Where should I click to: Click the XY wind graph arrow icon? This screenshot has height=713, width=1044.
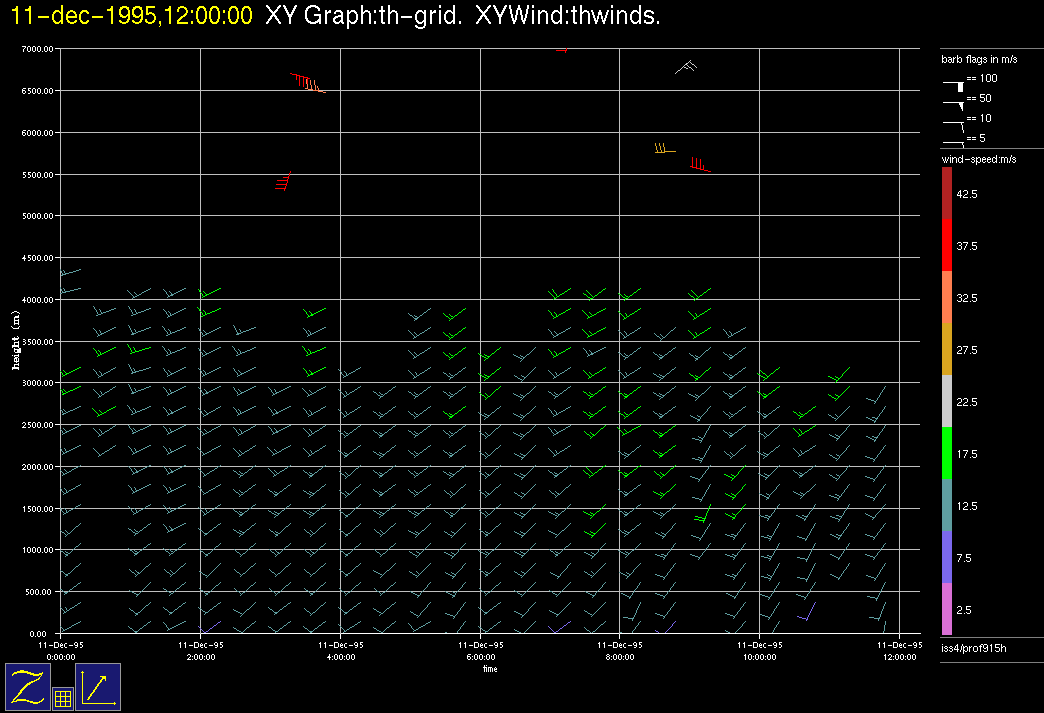(x=98, y=686)
